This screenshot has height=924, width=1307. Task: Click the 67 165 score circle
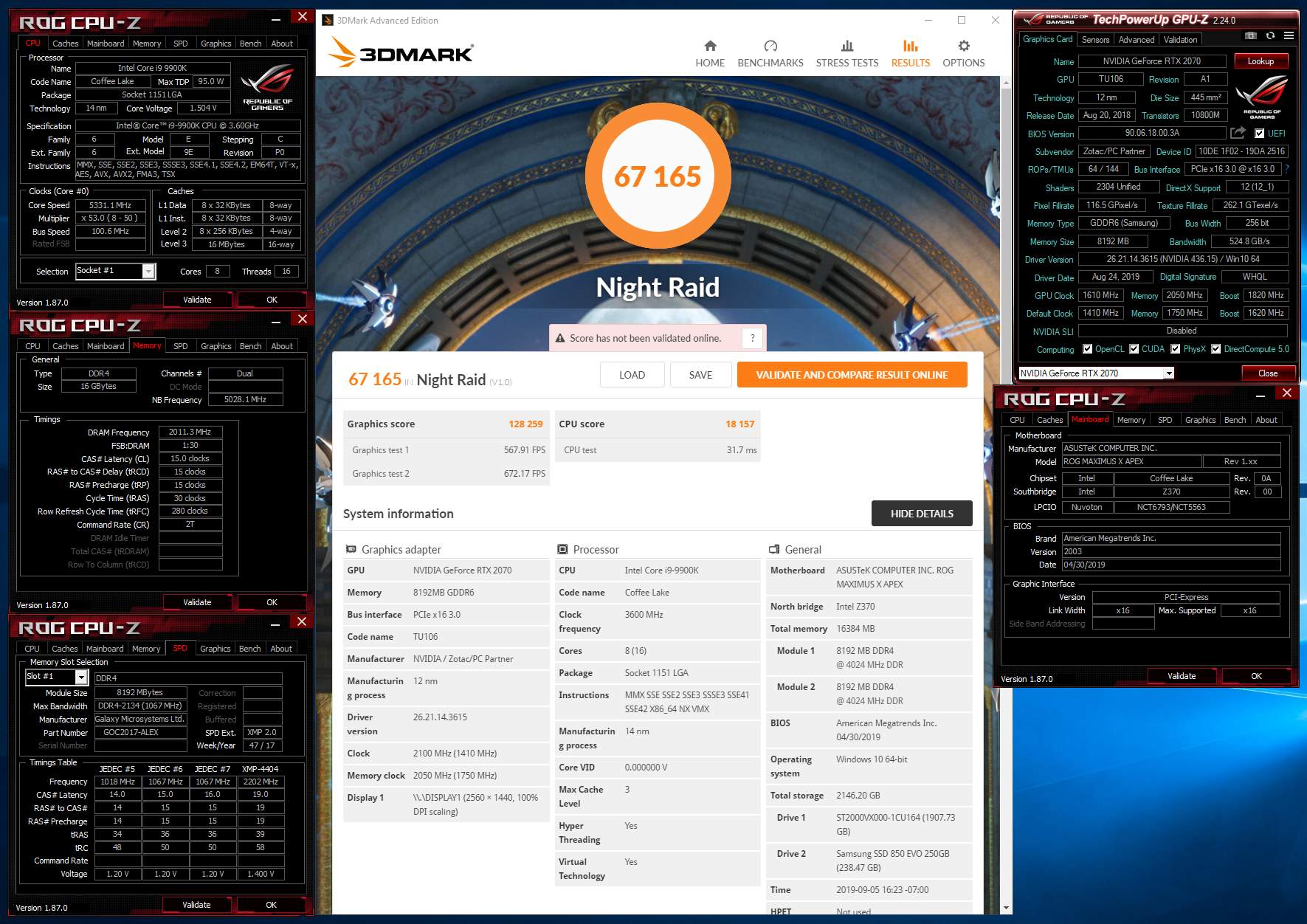pos(658,176)
